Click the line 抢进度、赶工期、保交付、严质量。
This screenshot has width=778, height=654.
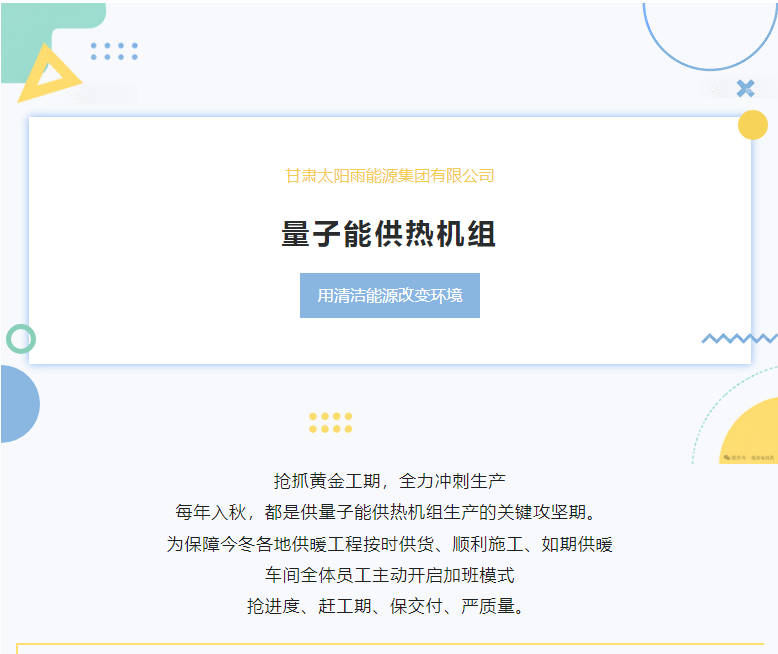pyautogui.click(x=386, y=606)
